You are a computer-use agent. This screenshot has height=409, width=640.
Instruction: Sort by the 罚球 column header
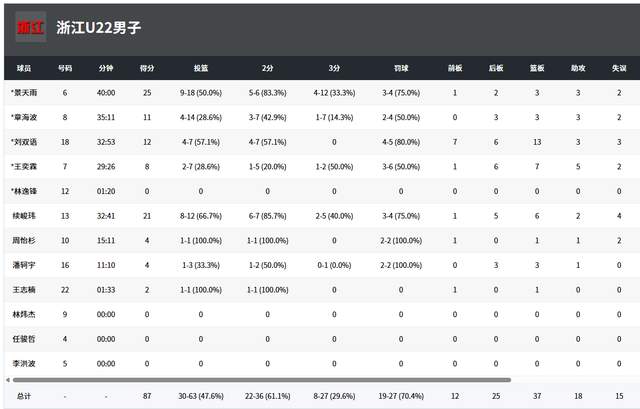pos(400,68)
